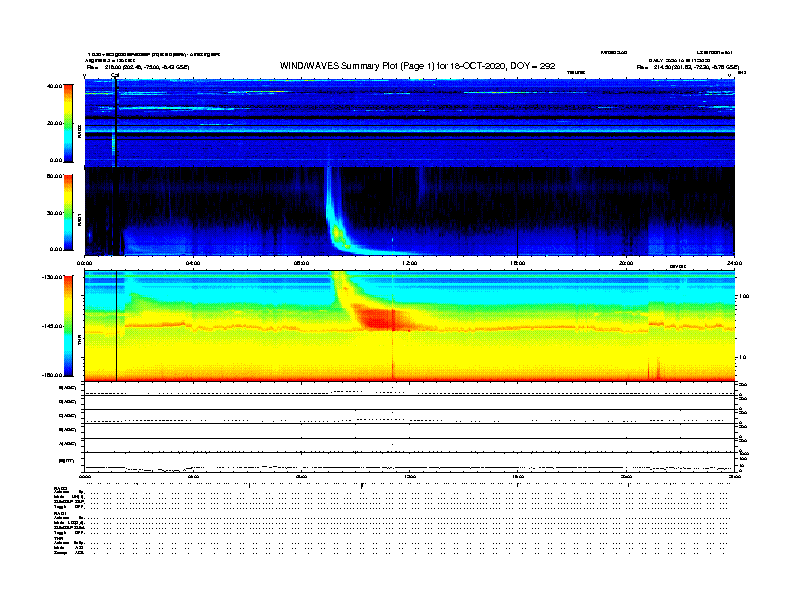Click the 16:00 tick on the bottom time axis
792x612 pixels.
click(x=518, y=476)
